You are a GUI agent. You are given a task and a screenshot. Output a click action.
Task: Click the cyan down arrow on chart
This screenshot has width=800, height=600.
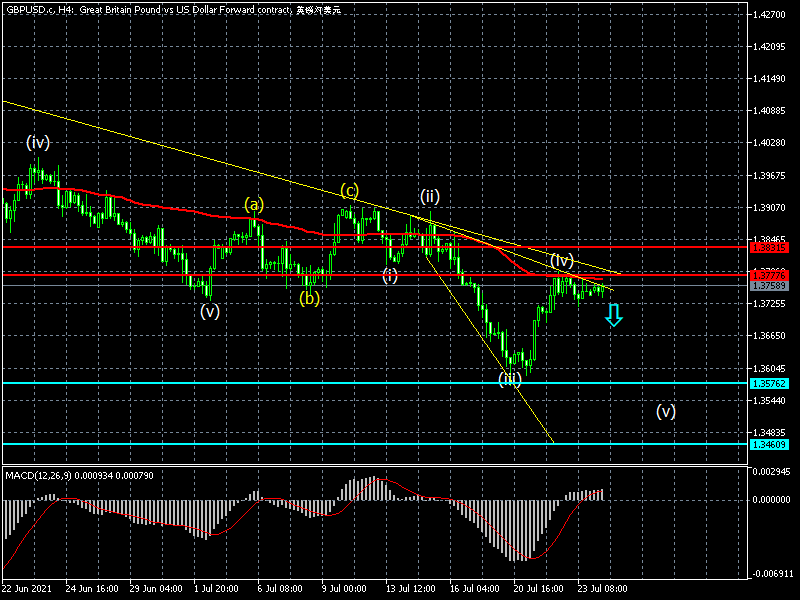[x=614, y=316]
